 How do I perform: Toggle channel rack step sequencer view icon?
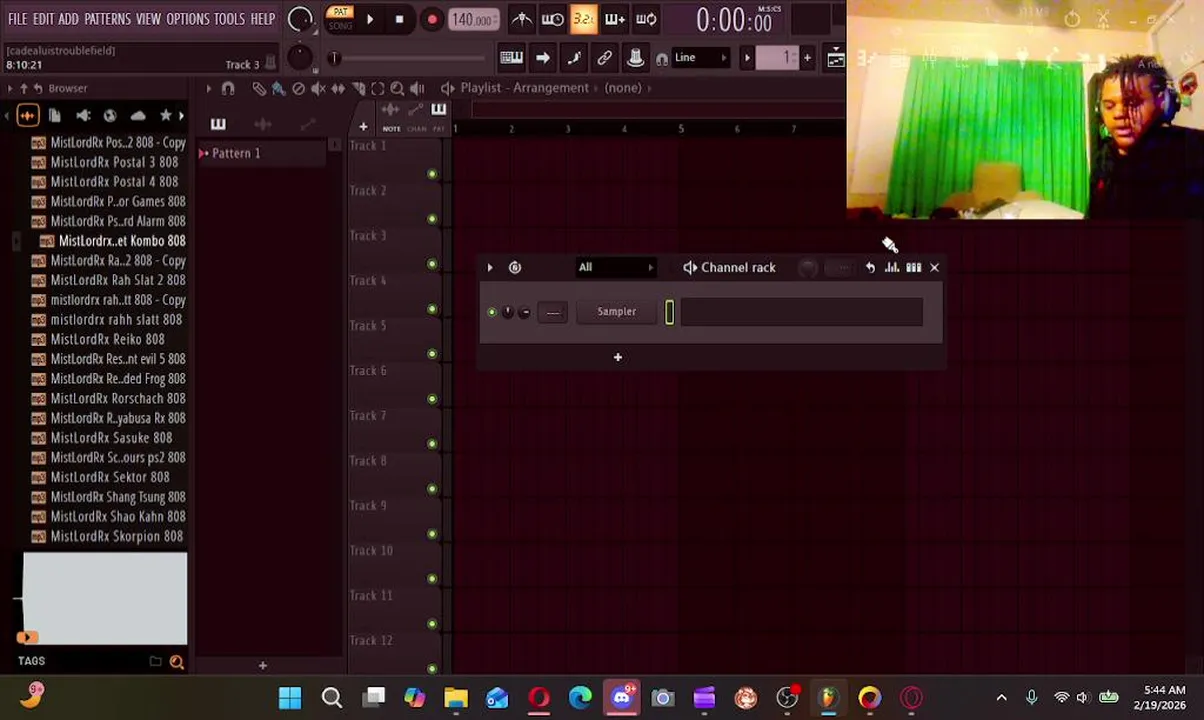(x=913, y=268)
